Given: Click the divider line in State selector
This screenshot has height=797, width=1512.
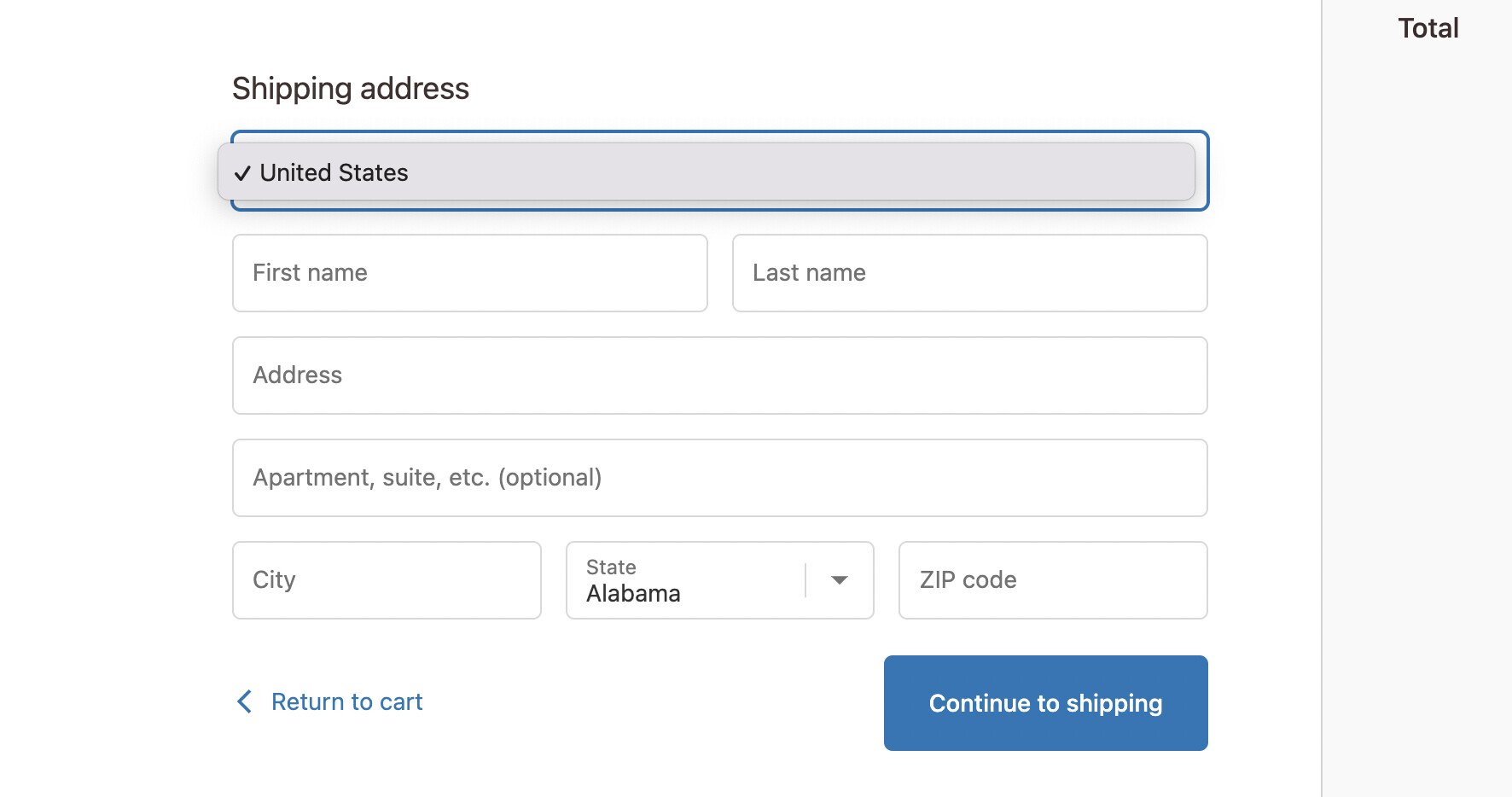Looking at the screenshot, I should 805,580.
